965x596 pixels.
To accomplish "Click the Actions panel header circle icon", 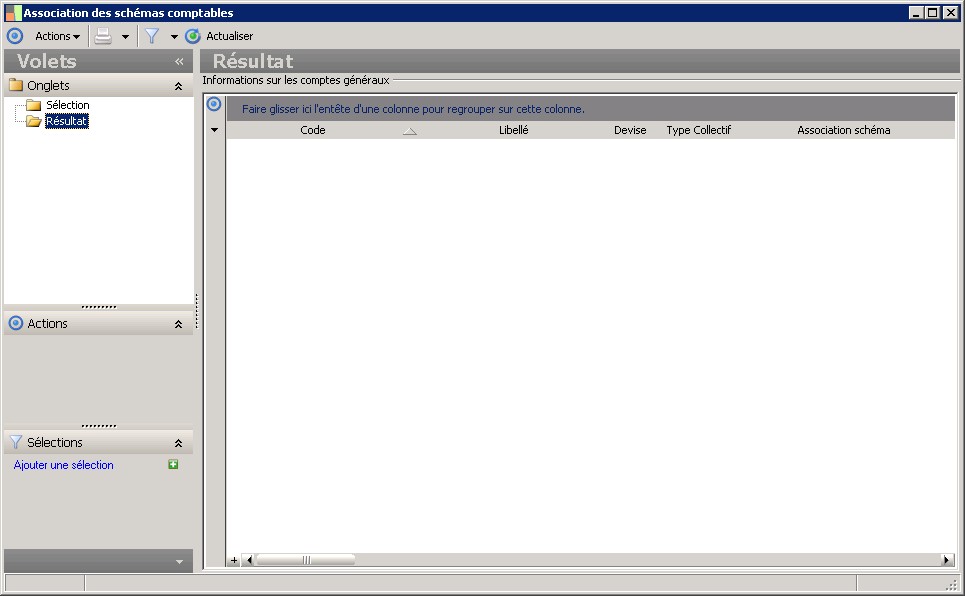I will [x=16, y=323].
